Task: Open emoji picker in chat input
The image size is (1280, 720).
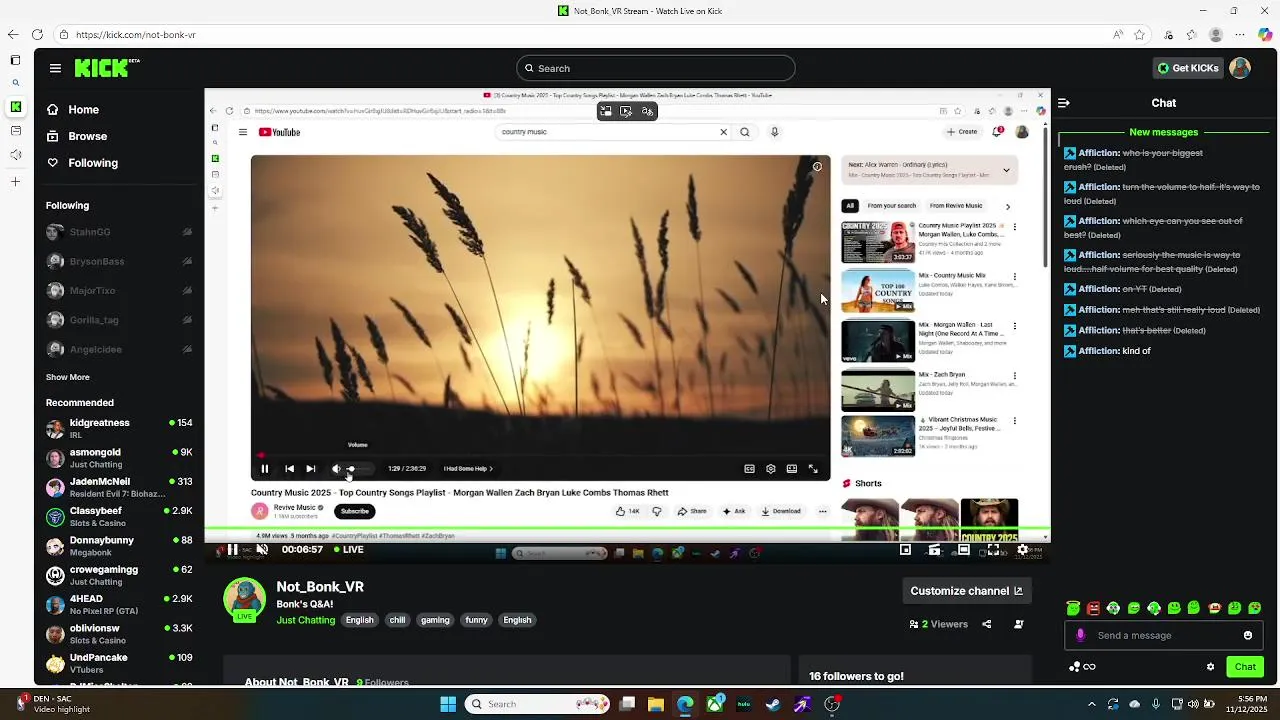Action: (x=1248, y=635)
